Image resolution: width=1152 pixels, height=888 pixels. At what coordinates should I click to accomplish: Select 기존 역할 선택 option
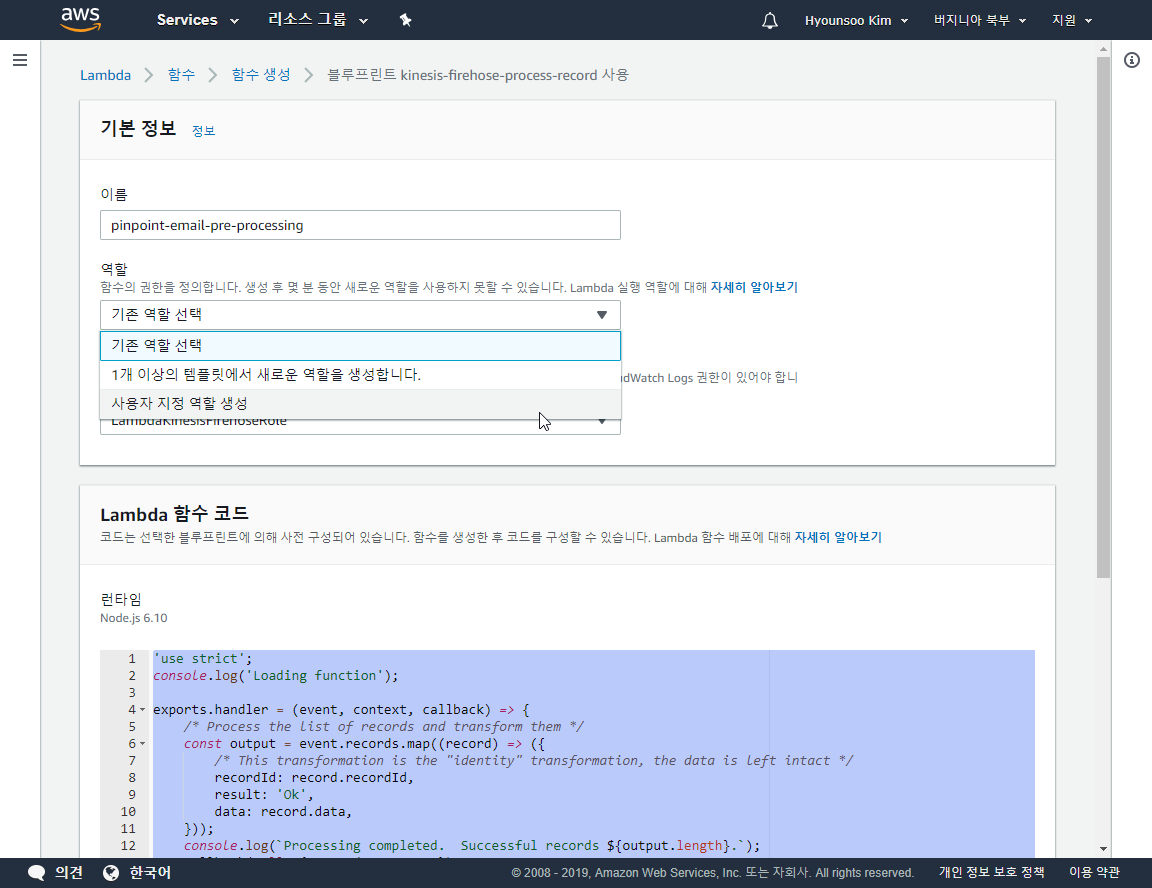coord(360,346)
